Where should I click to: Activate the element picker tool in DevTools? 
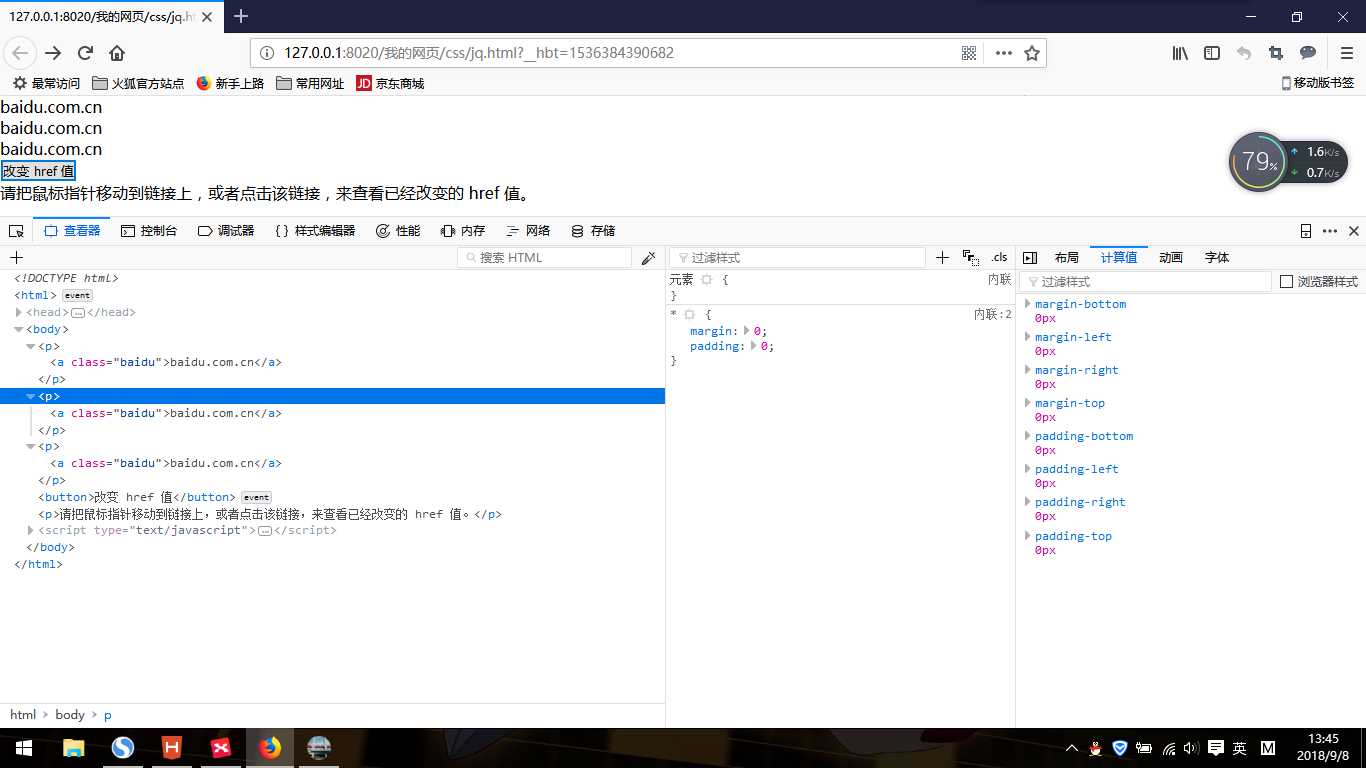[16, 231]
